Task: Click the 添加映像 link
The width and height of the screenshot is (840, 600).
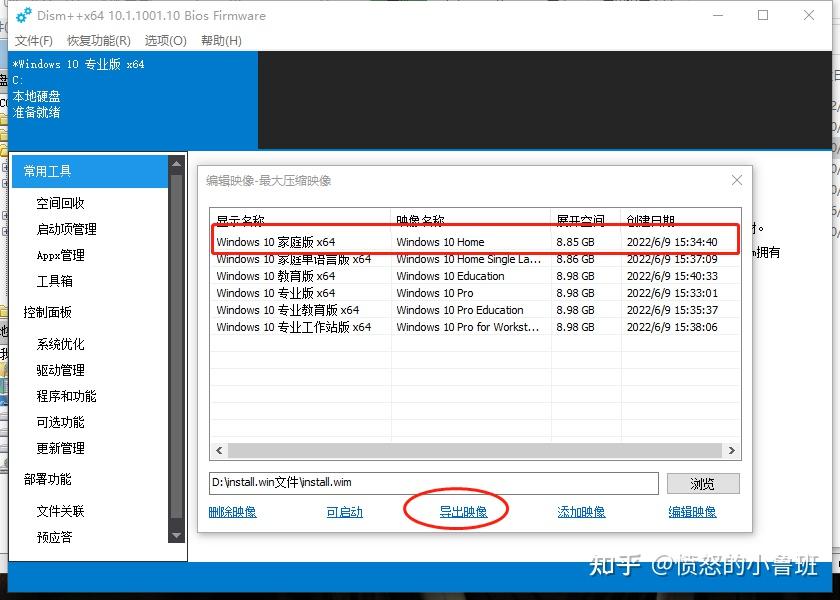Action: click(581, 512)
